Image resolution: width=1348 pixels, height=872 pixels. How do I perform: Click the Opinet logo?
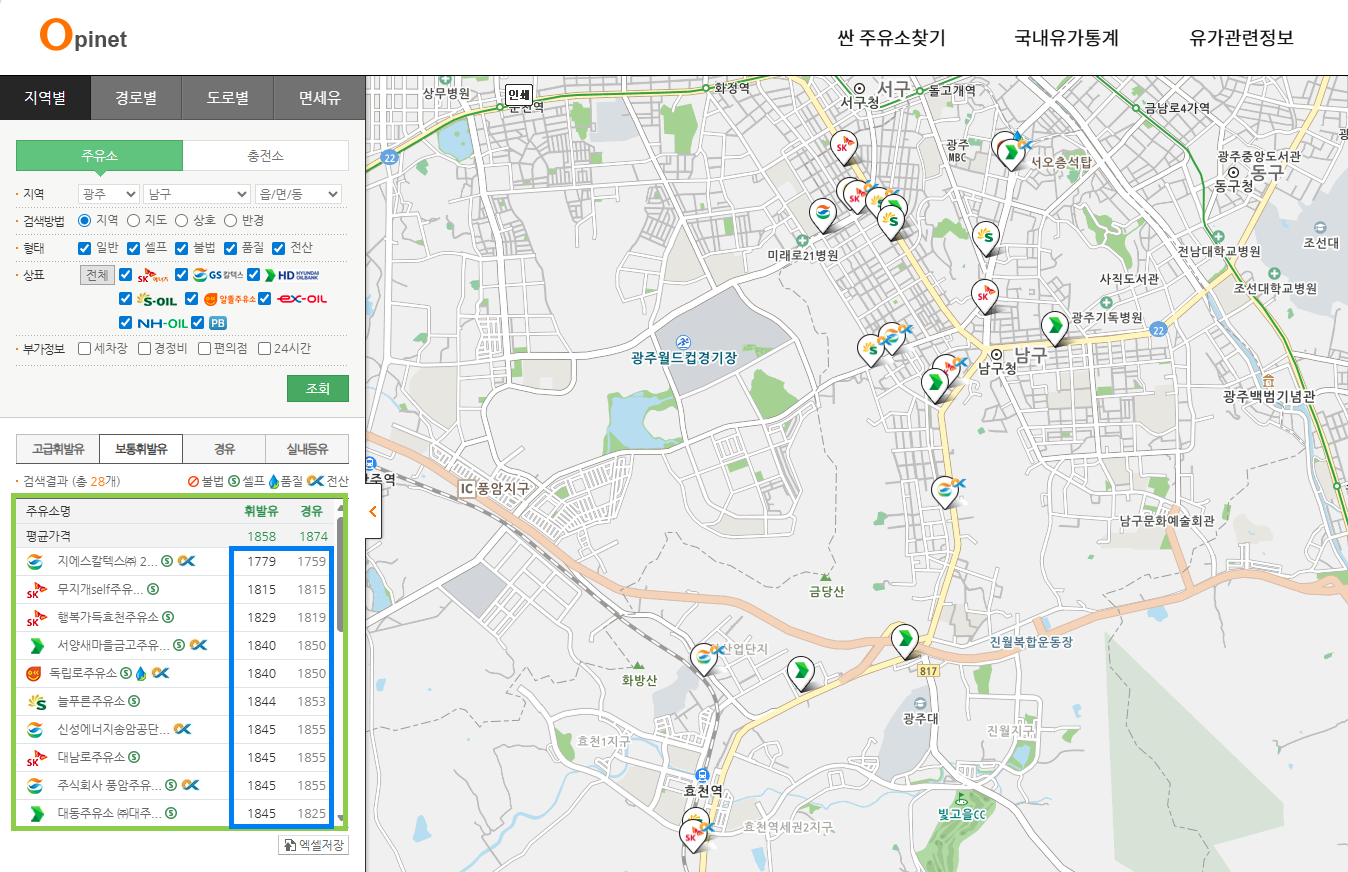coord(83,37)
